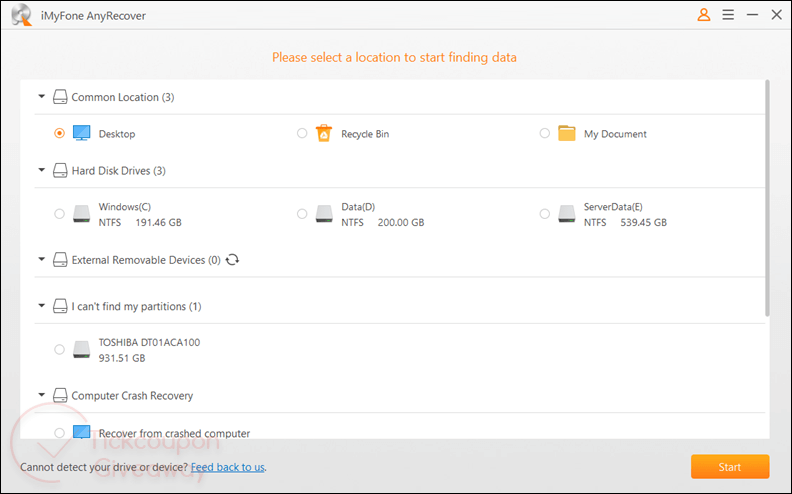Minimize the AnyRecover window
This screenshot has height=494, width=792.
(752, 15)
